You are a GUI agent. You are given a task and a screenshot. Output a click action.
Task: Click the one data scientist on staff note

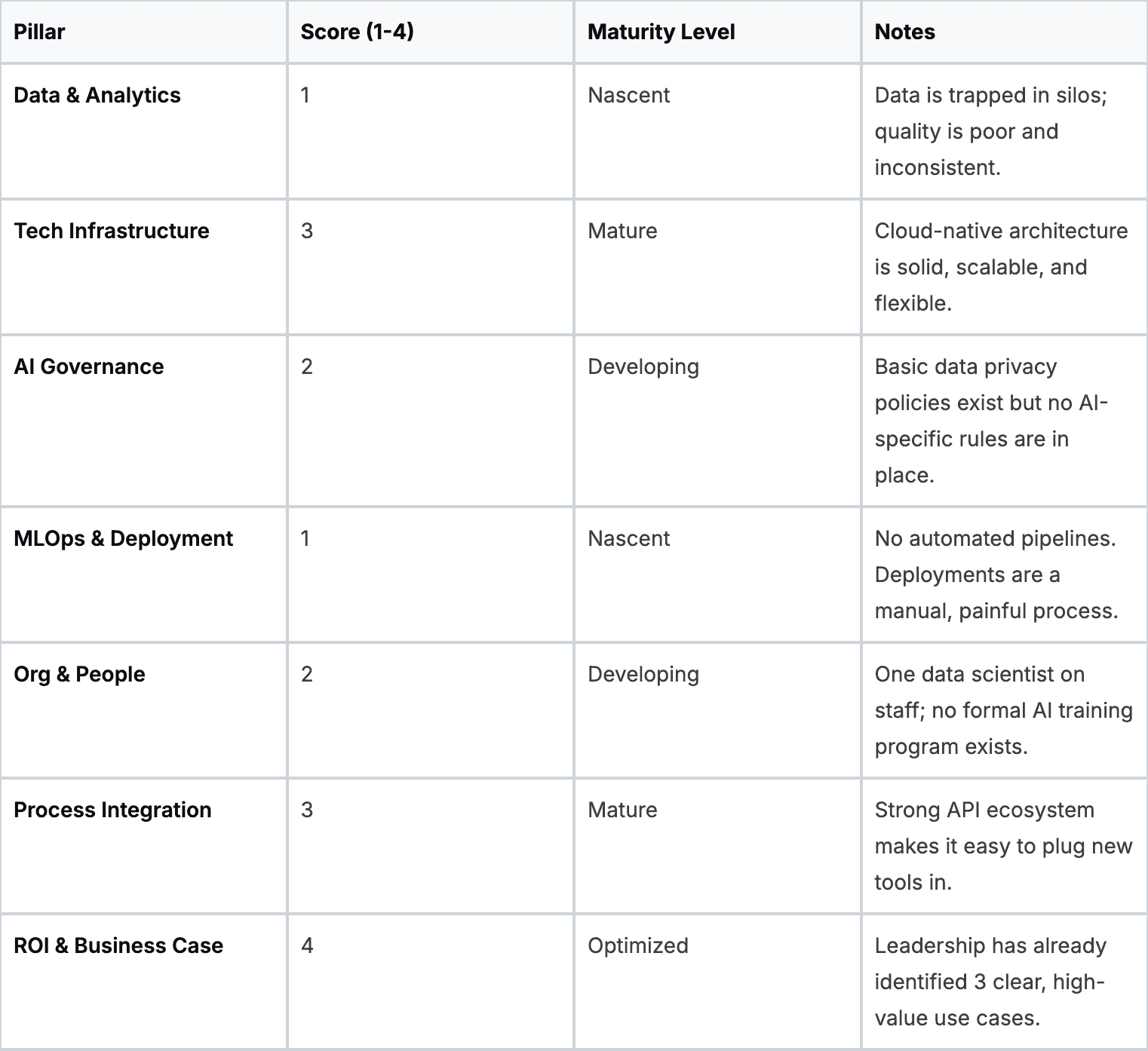pos(1003,710)
